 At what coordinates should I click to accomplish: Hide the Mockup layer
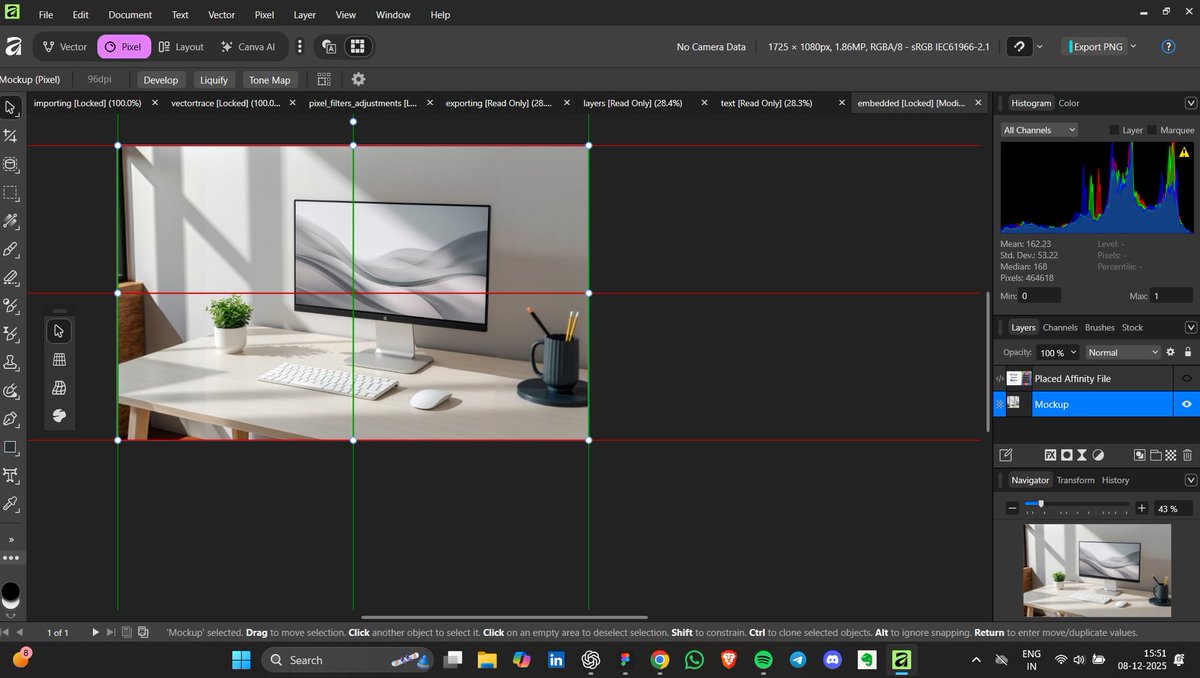tap(1187, 404)
